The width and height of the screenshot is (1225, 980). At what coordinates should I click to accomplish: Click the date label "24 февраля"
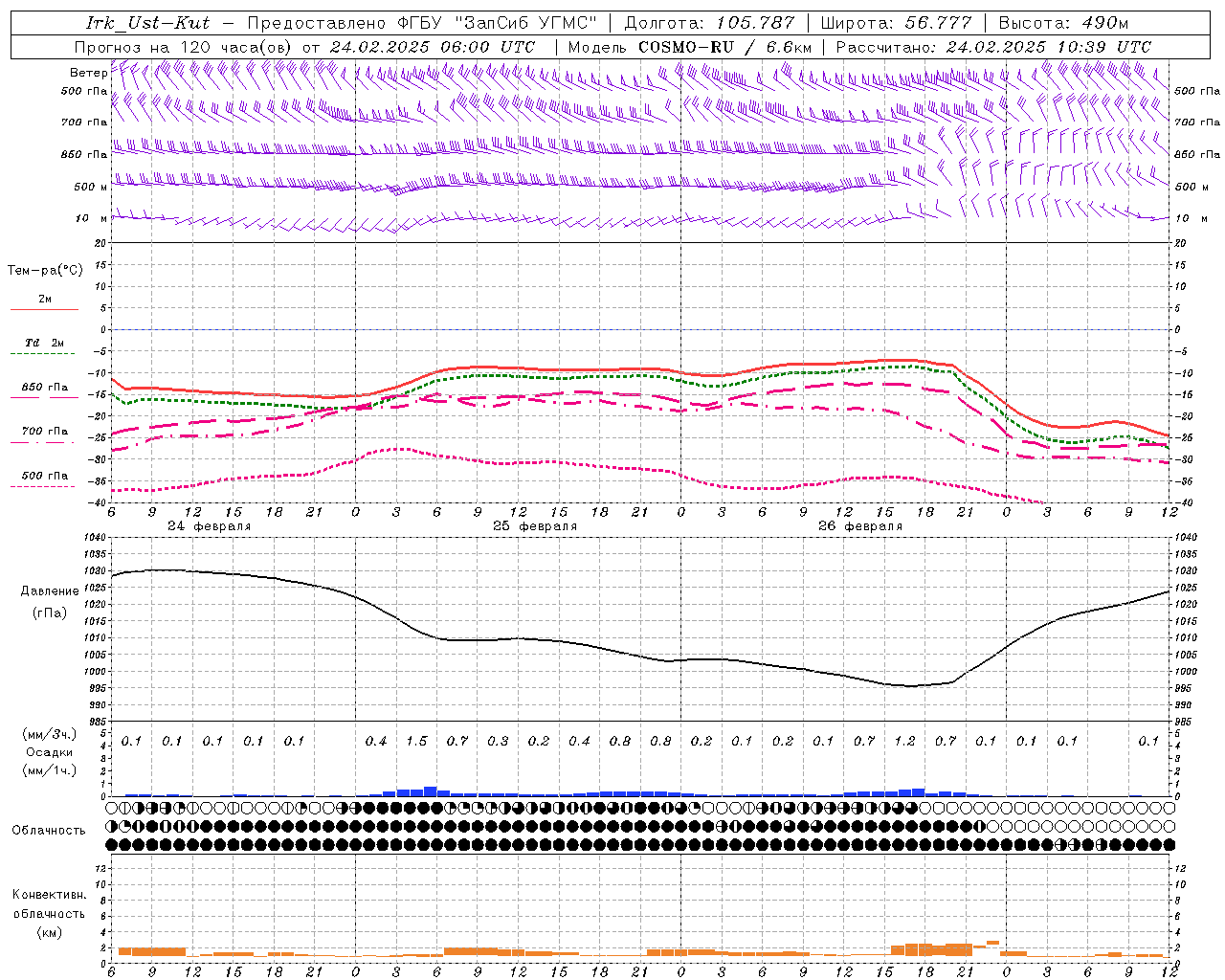[210, 526]
